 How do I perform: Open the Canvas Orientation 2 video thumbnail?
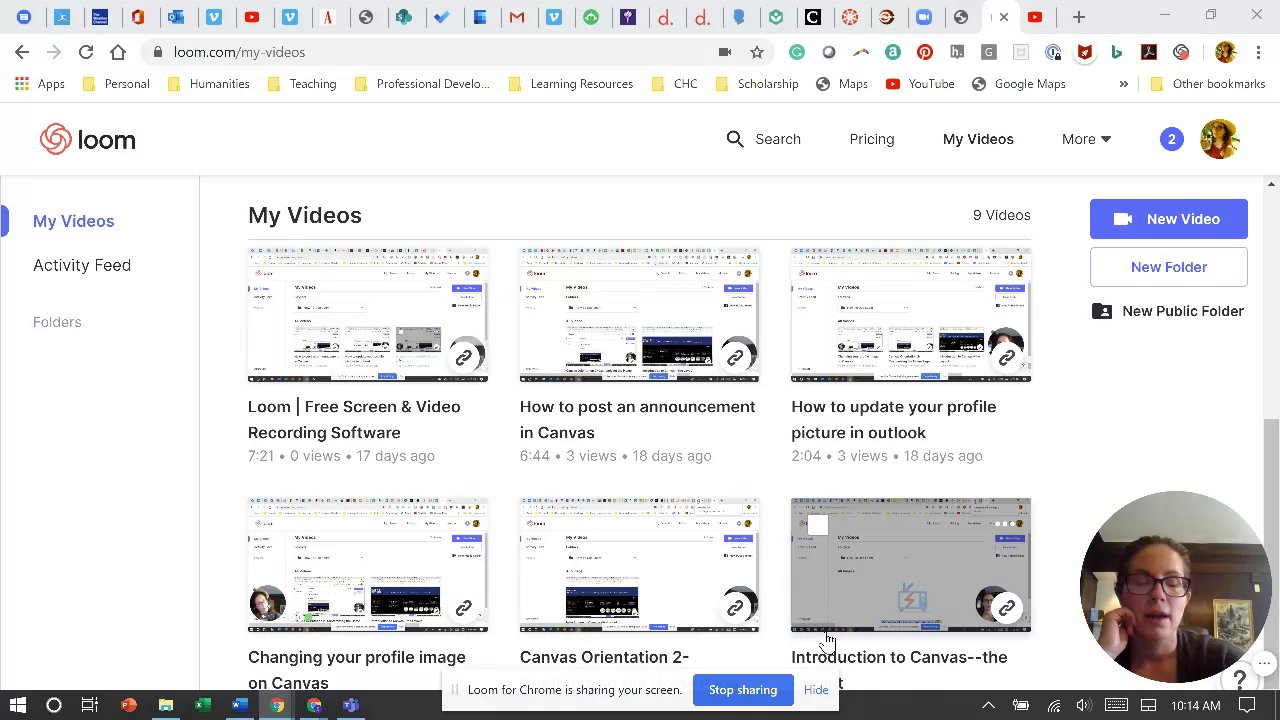640,565
